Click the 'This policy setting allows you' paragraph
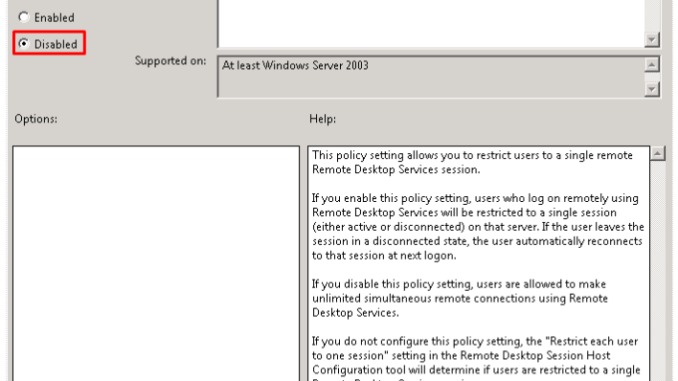Screen dimensions: 678x381 point(472,162)
